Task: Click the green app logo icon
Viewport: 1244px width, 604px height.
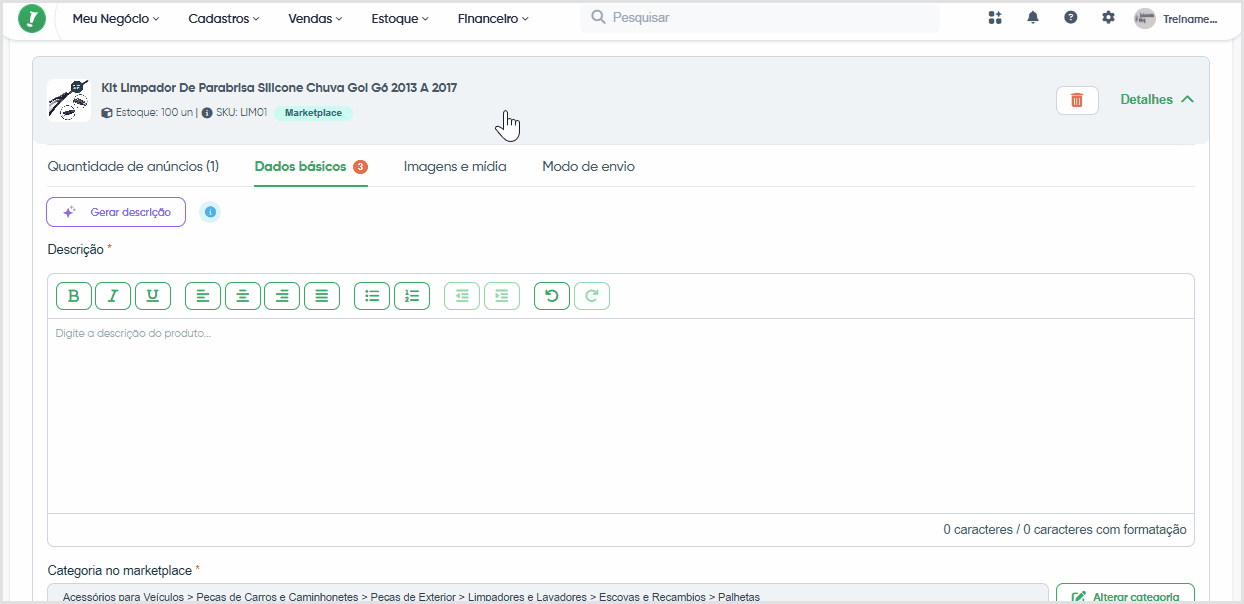Action: 32,19
